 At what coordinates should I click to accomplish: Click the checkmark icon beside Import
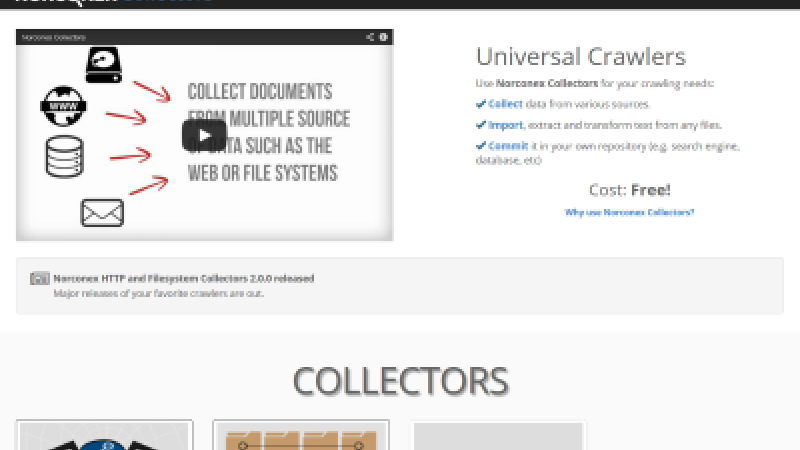(481, 125)
